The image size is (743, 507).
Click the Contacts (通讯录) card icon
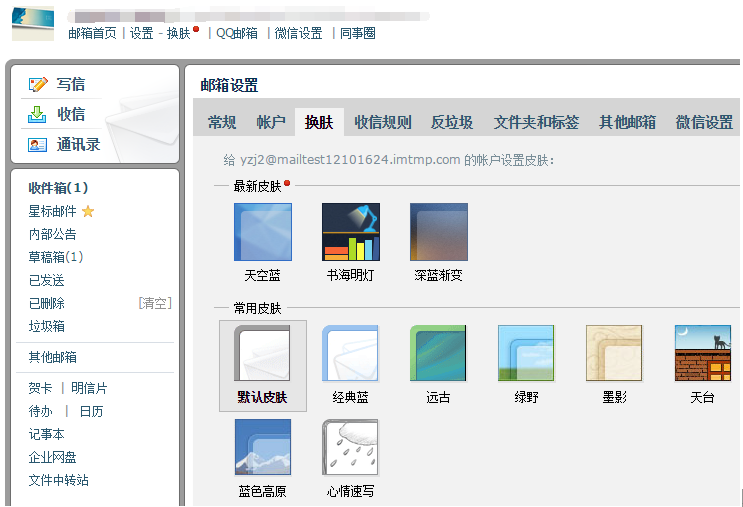38,144
